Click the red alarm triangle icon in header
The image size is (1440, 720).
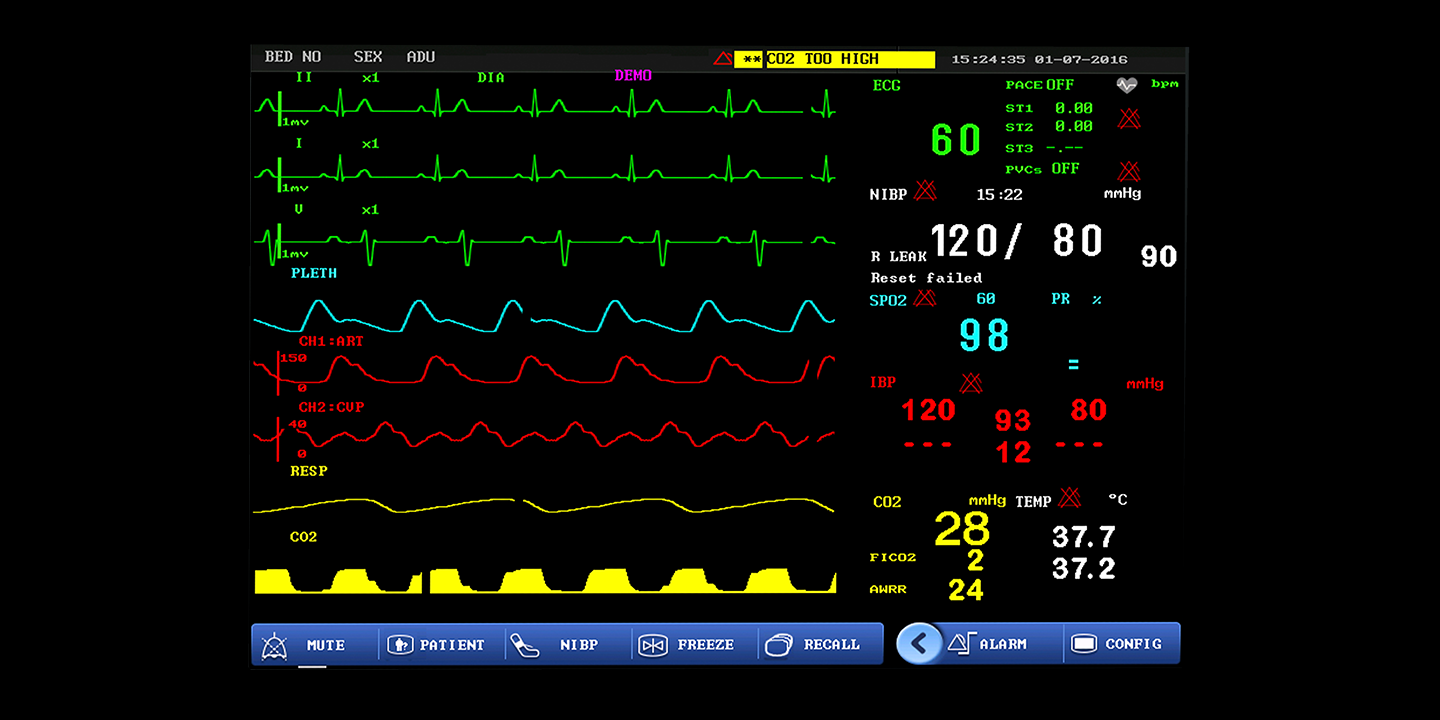(x=722, y=59)
